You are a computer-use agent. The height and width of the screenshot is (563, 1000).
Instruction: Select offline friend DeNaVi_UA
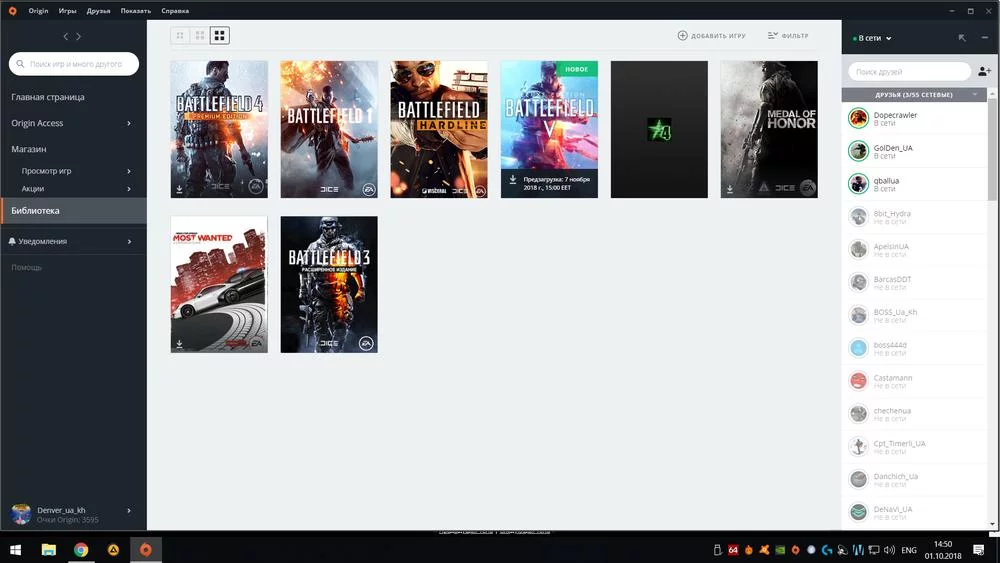(914, 513)
